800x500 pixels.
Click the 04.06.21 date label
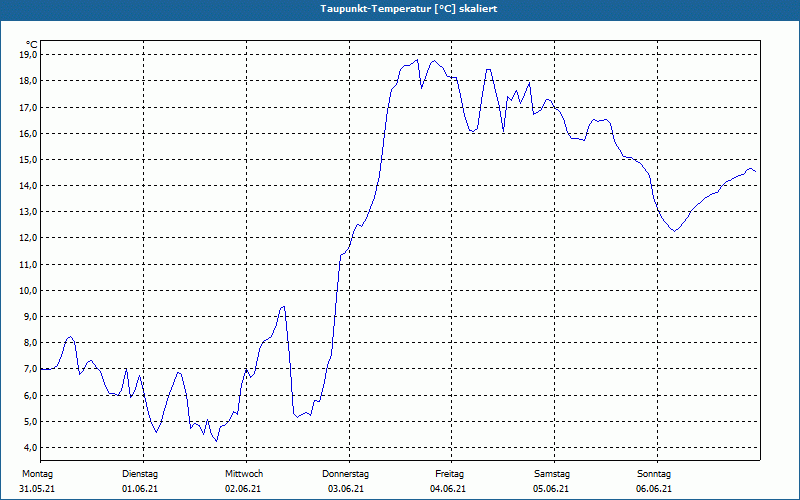[448, 489]
